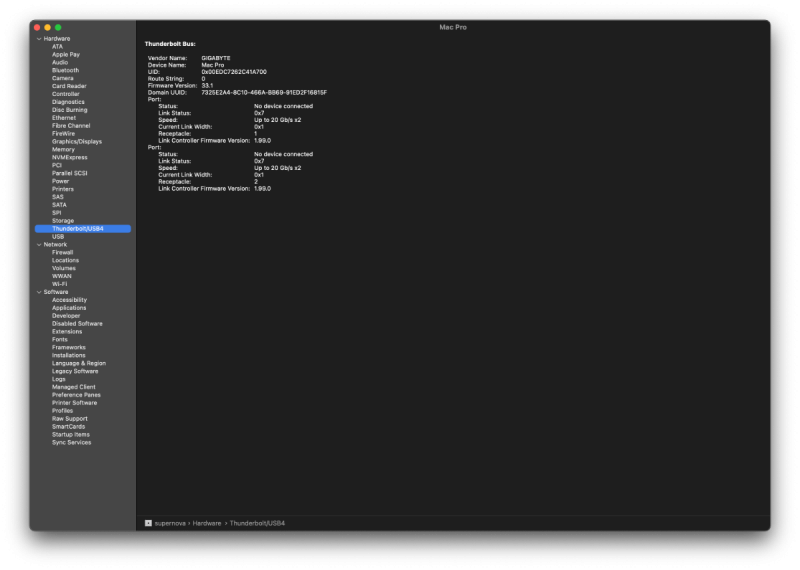Viewport: 800px width, 570px height.
Task: Select Fibre Channel in the sidebar
Action: click(71, 126)
